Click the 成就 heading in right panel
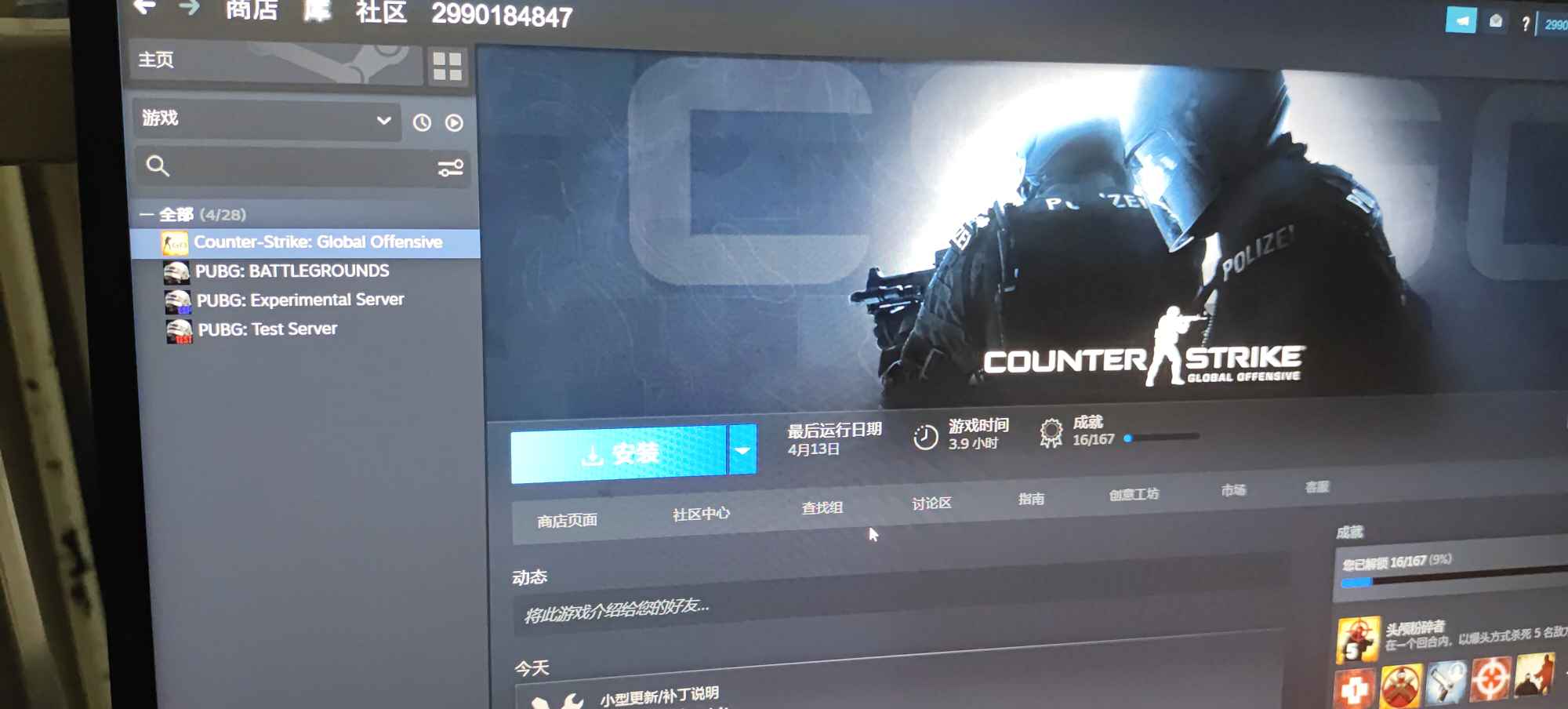This screenshot has height=709, width=1568. click(1349, 533)
